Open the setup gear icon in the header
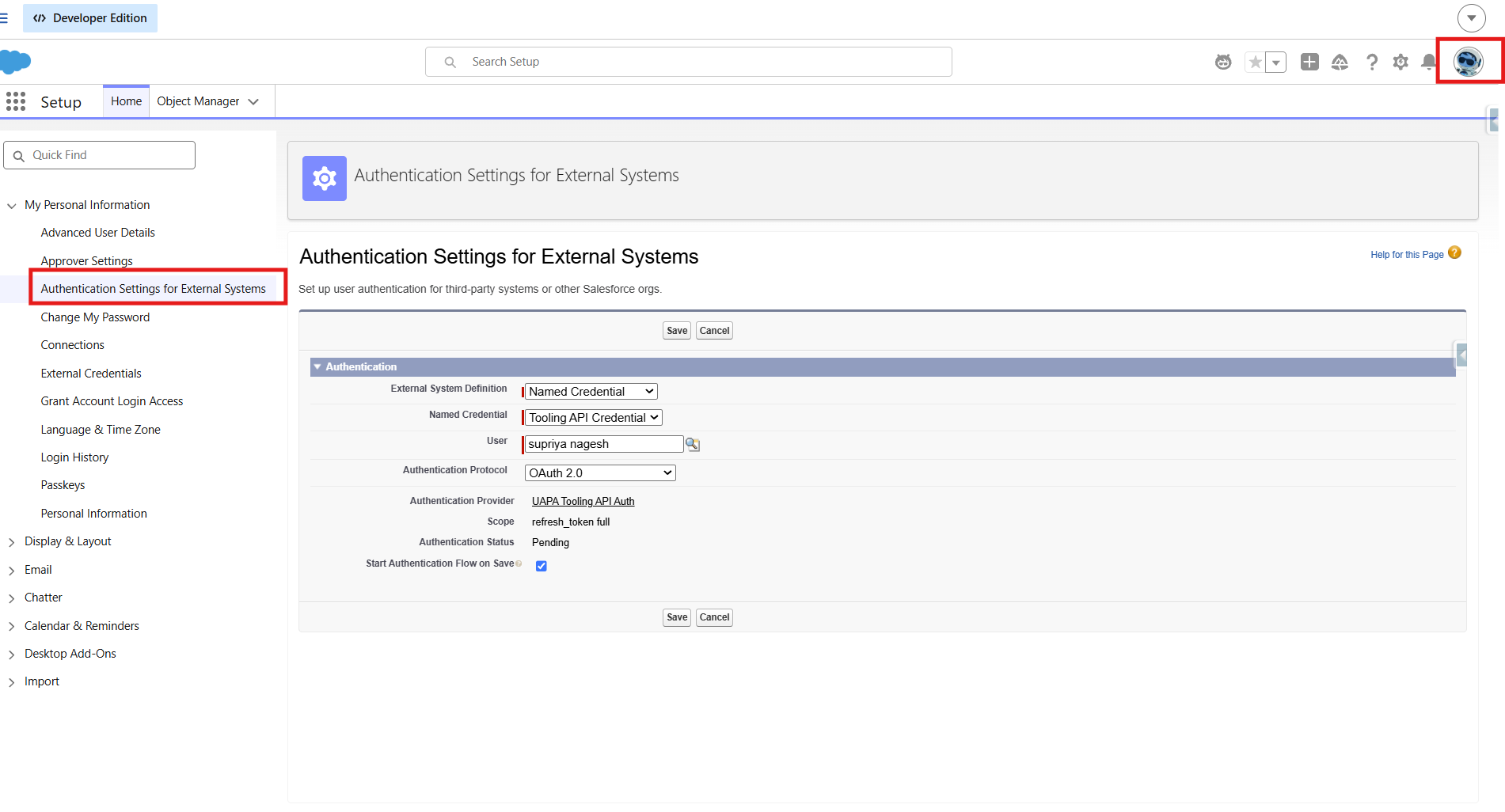1505x812 pixels. tap(1400, 62)
